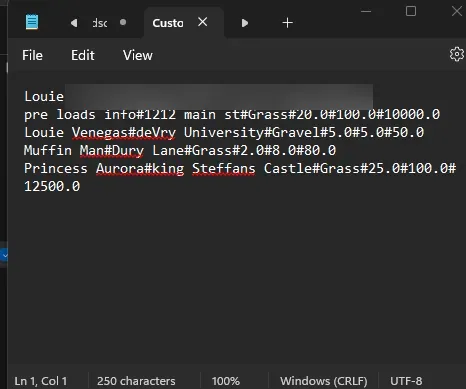Click the 250 characters status entry
The height and width of the screenshot is (389, 466).
[136, 381]
